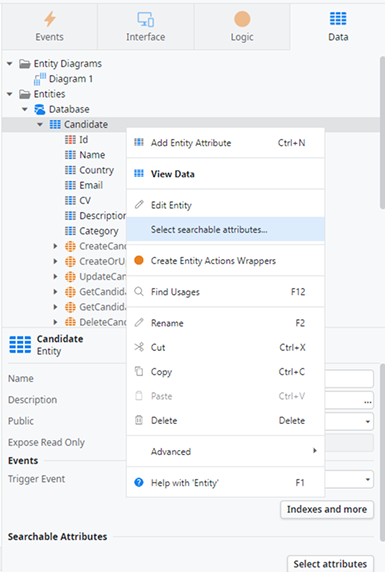
Task: Click the Indexes and more button
Action: 327,509
